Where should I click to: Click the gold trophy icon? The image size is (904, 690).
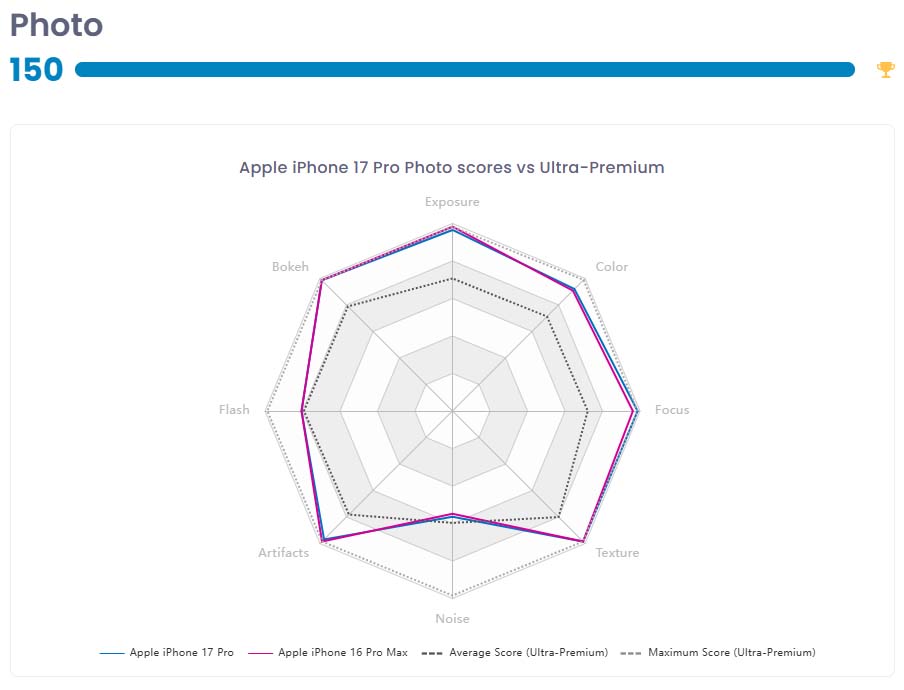click(885, 69)
